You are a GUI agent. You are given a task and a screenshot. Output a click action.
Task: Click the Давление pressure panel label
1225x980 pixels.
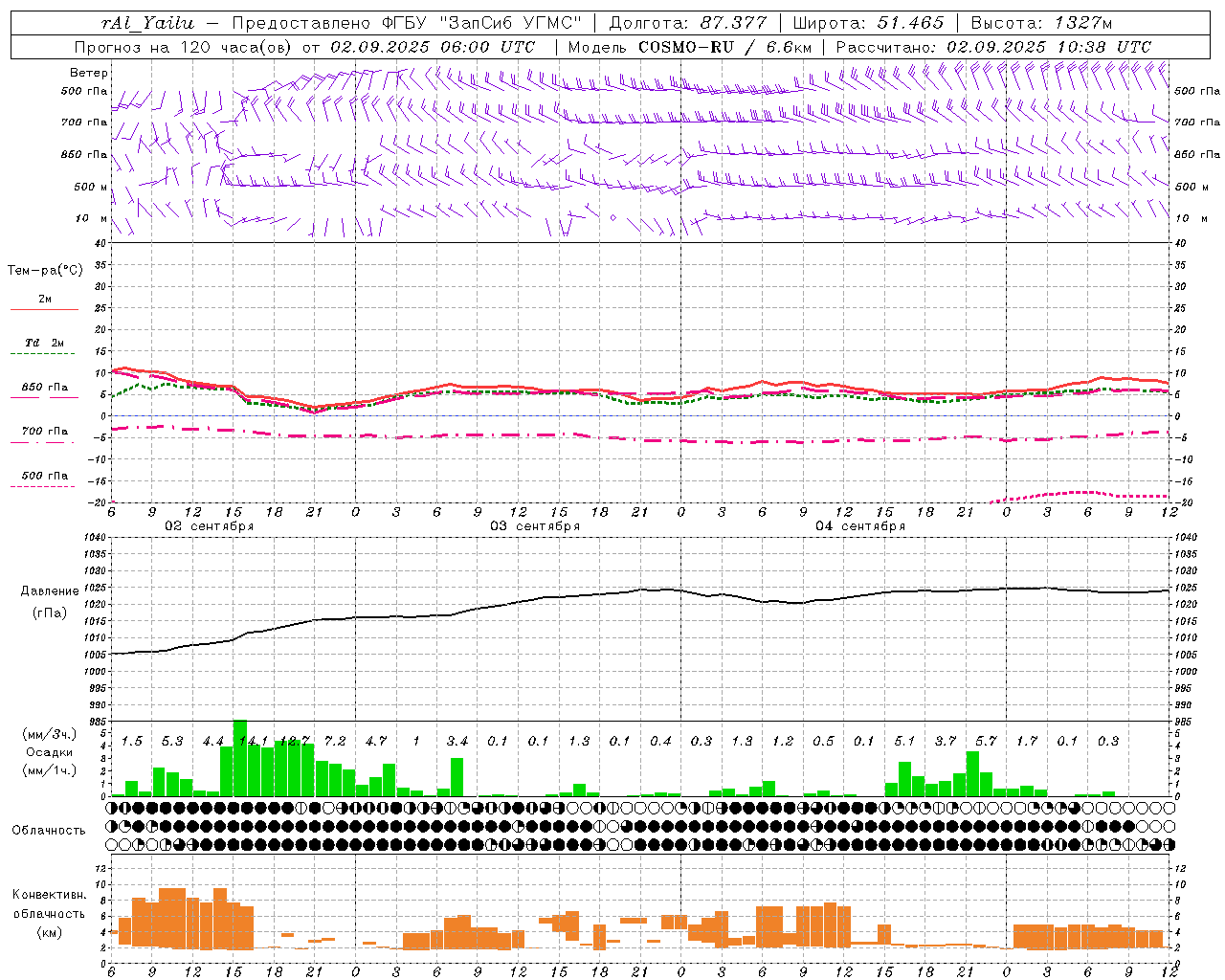point(50,591)
